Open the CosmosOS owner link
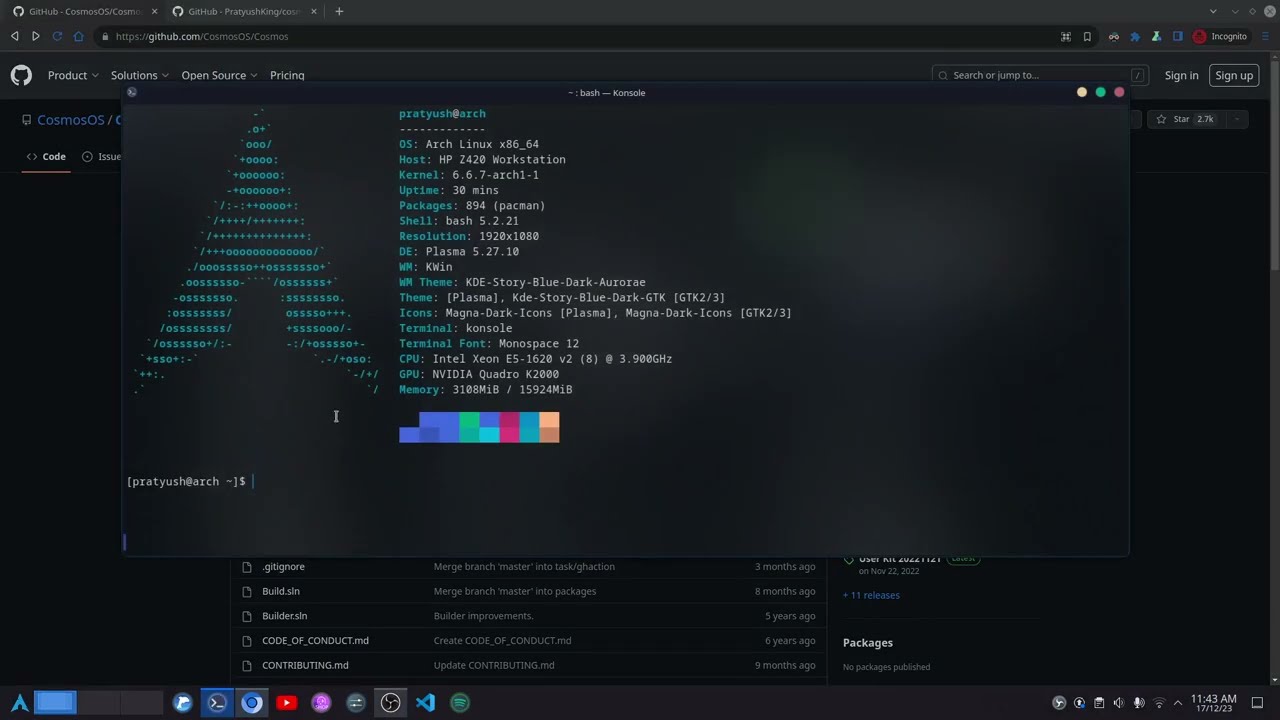 pyautogui.click(x=70, y=120)
